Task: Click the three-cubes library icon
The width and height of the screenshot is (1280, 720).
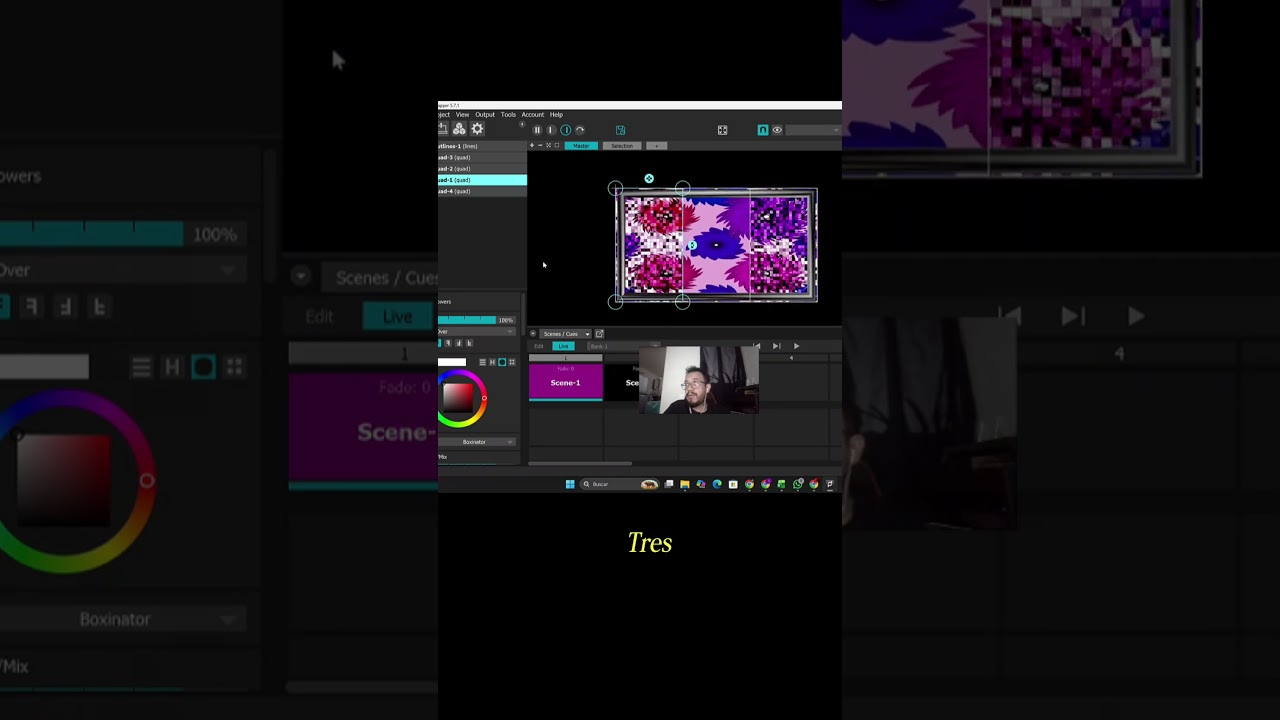Action: [x=459, y=129]
